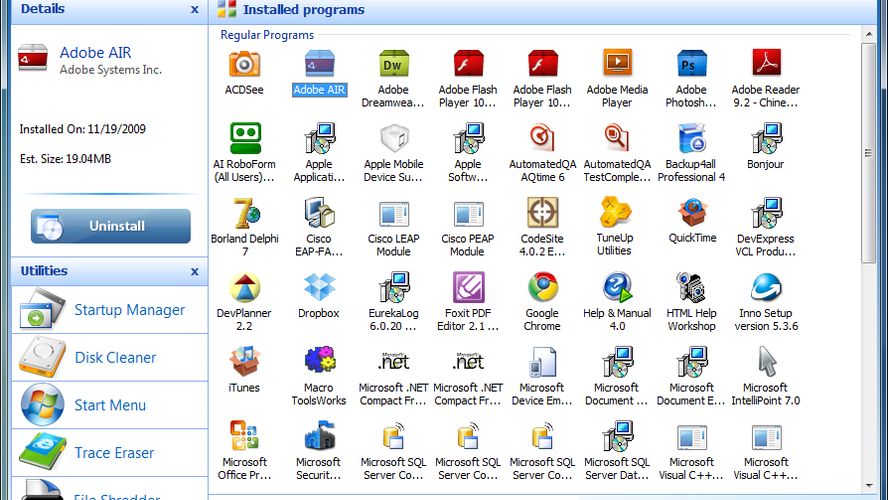Open the File Shredder utility

click(110, 489)
